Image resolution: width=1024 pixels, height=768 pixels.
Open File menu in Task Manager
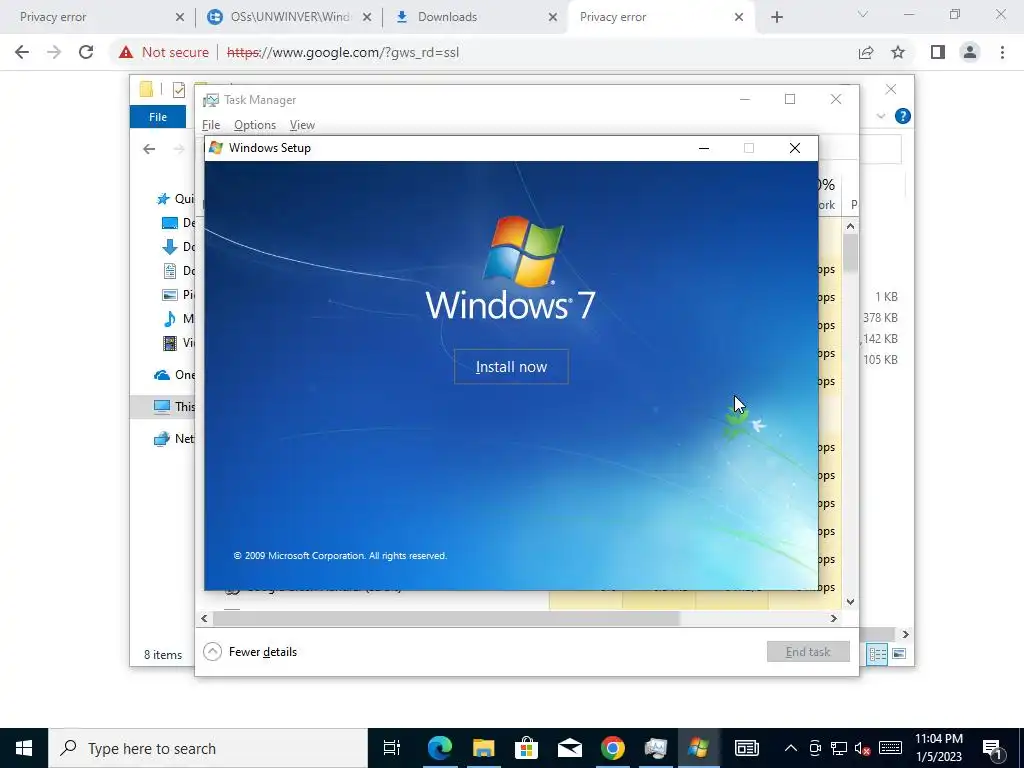(x=211, y=125)
